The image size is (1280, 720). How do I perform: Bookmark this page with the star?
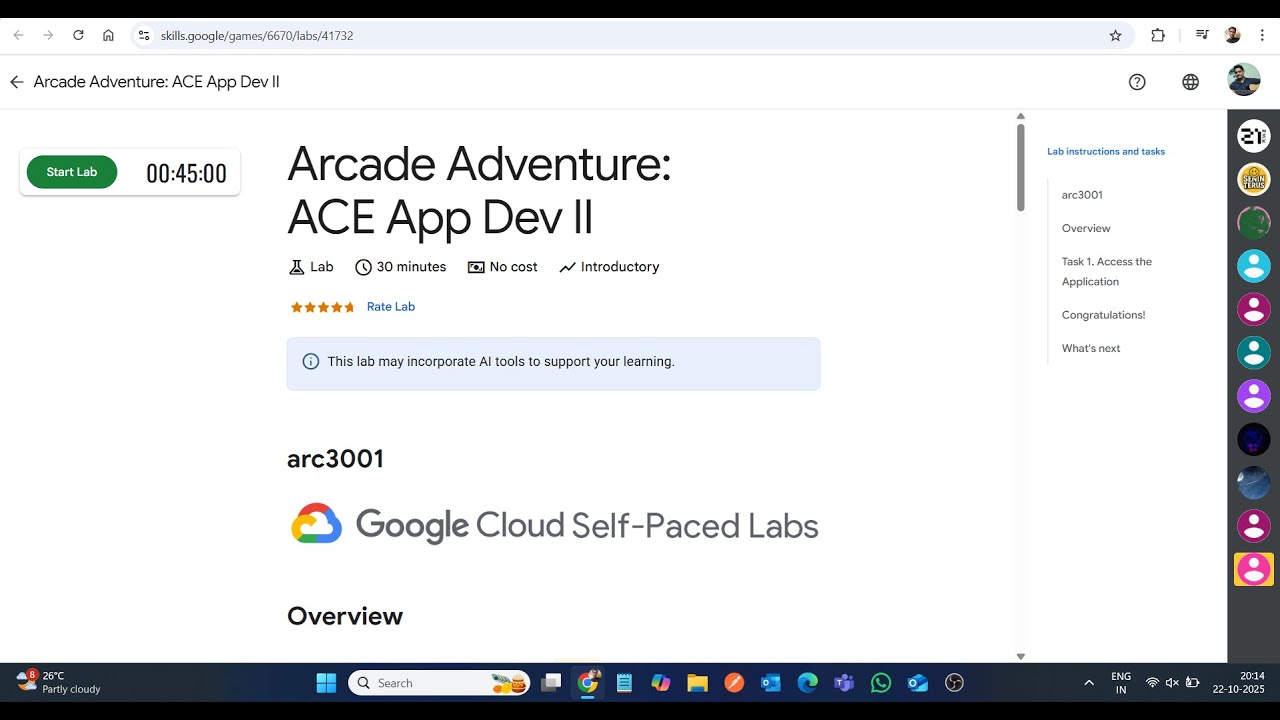coord(1116,35)
